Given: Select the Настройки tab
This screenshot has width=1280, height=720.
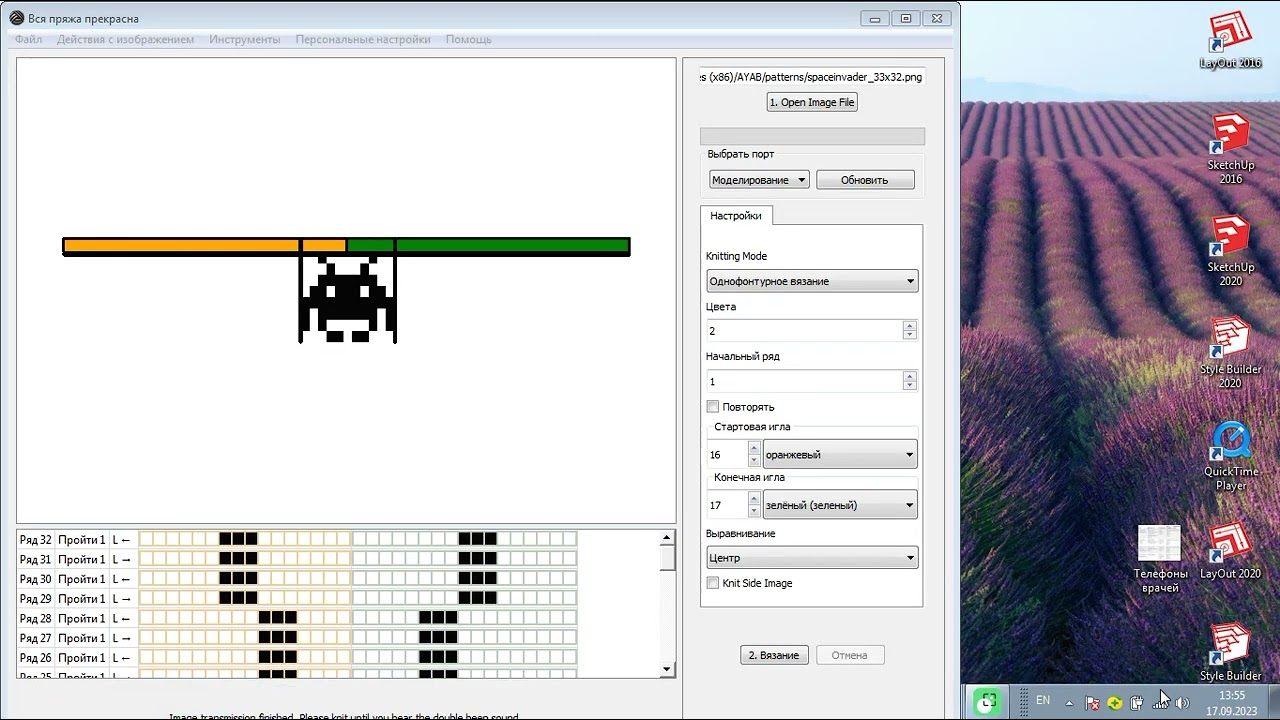Looking at the screenshot, I should [735, 215].
